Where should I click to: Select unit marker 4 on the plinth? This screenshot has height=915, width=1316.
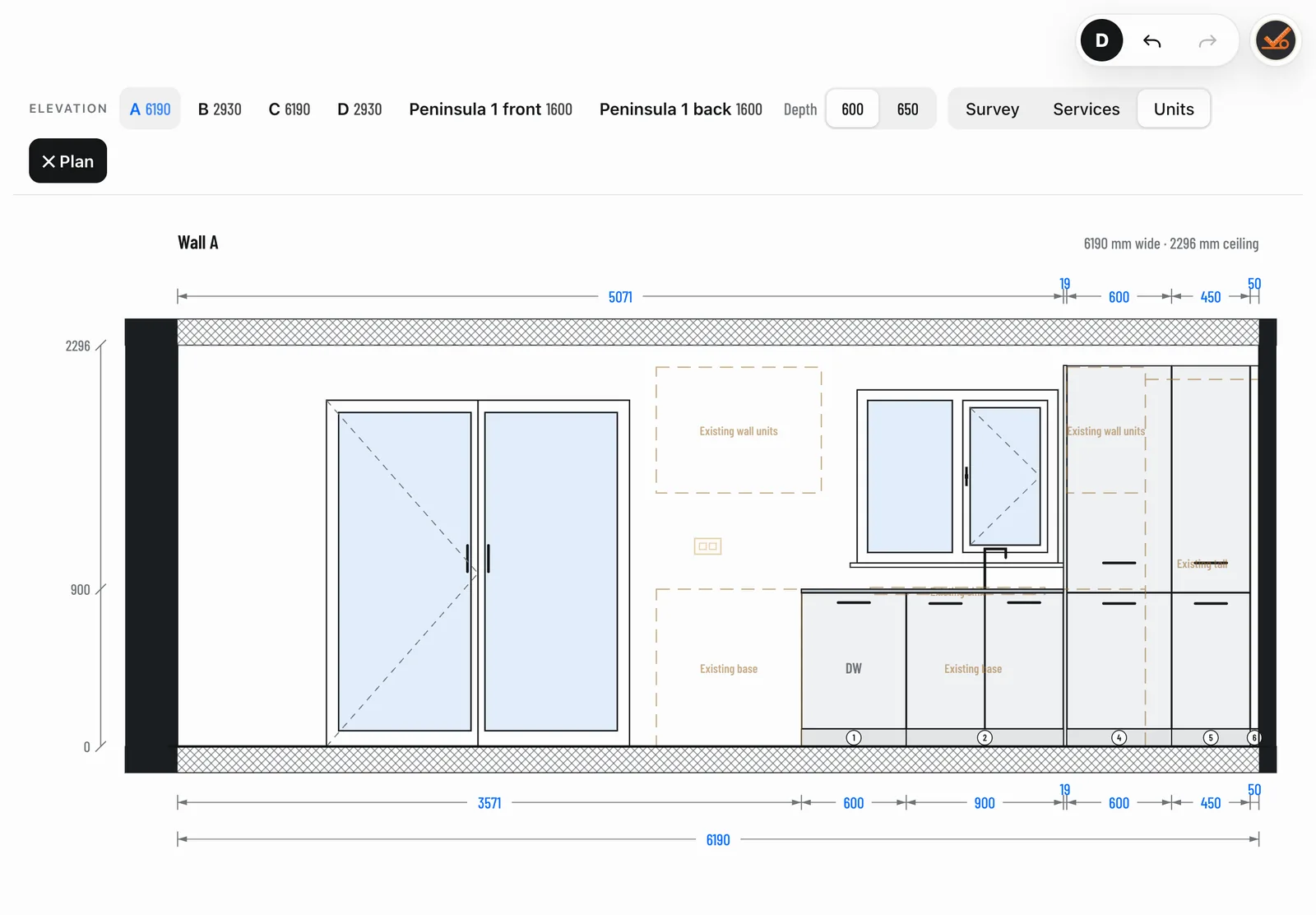[x=1119, y=737]
